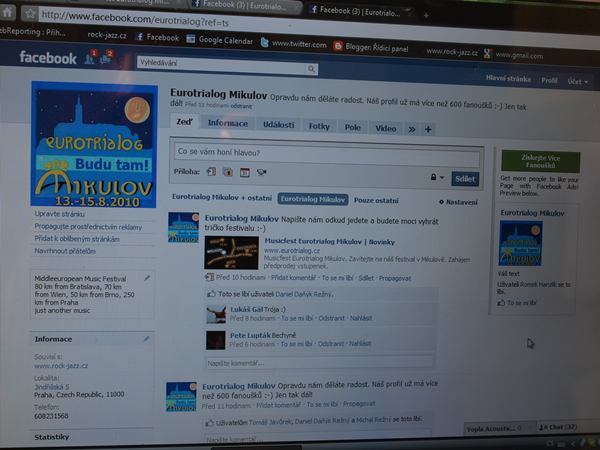Click the Co se vám honí hlavou? box
This screenshot has height=450, width=600.
(327, 154)
